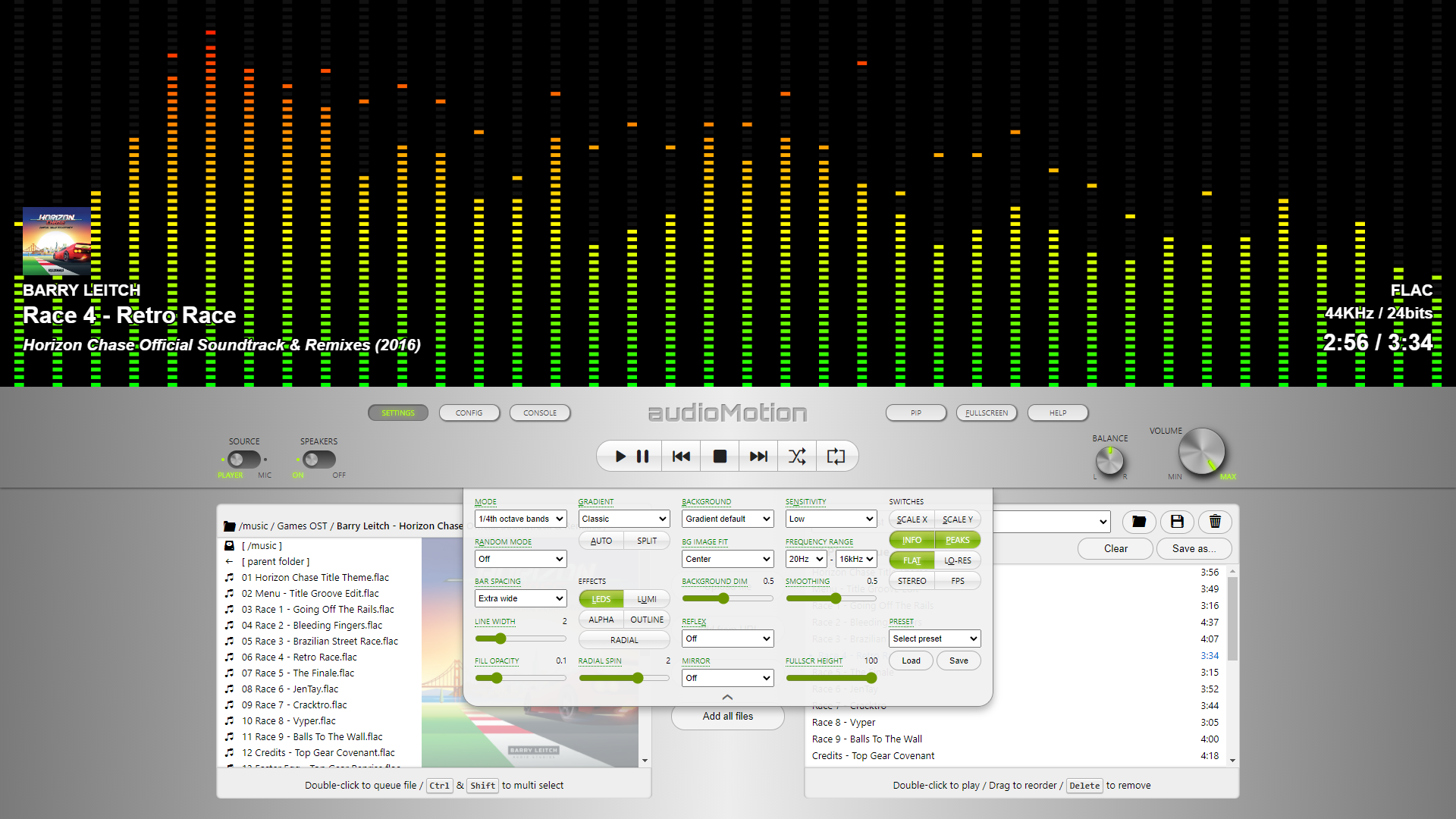Open the Mode dropdown showing 1/4th octave bands
This screenshot has width=1456, height=819.
(x=520, y=519)
